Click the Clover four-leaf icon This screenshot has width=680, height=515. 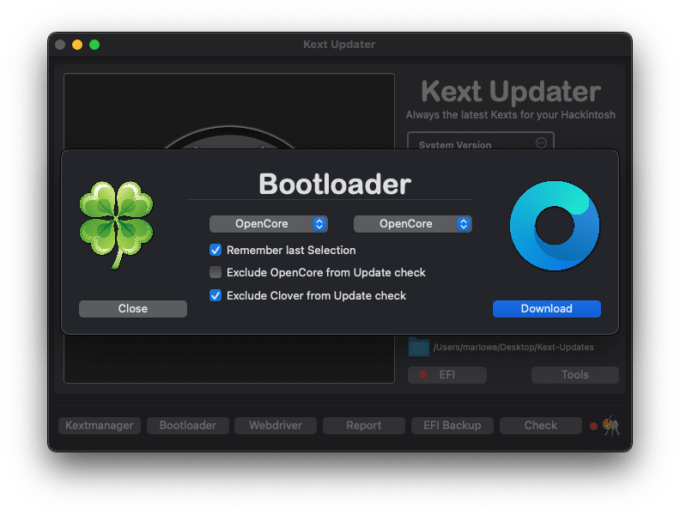(116, 225)
